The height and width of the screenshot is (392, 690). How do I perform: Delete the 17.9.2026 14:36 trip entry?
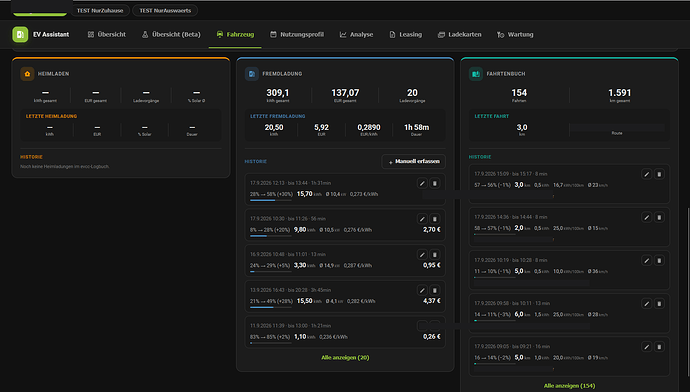tap(659, 217)
